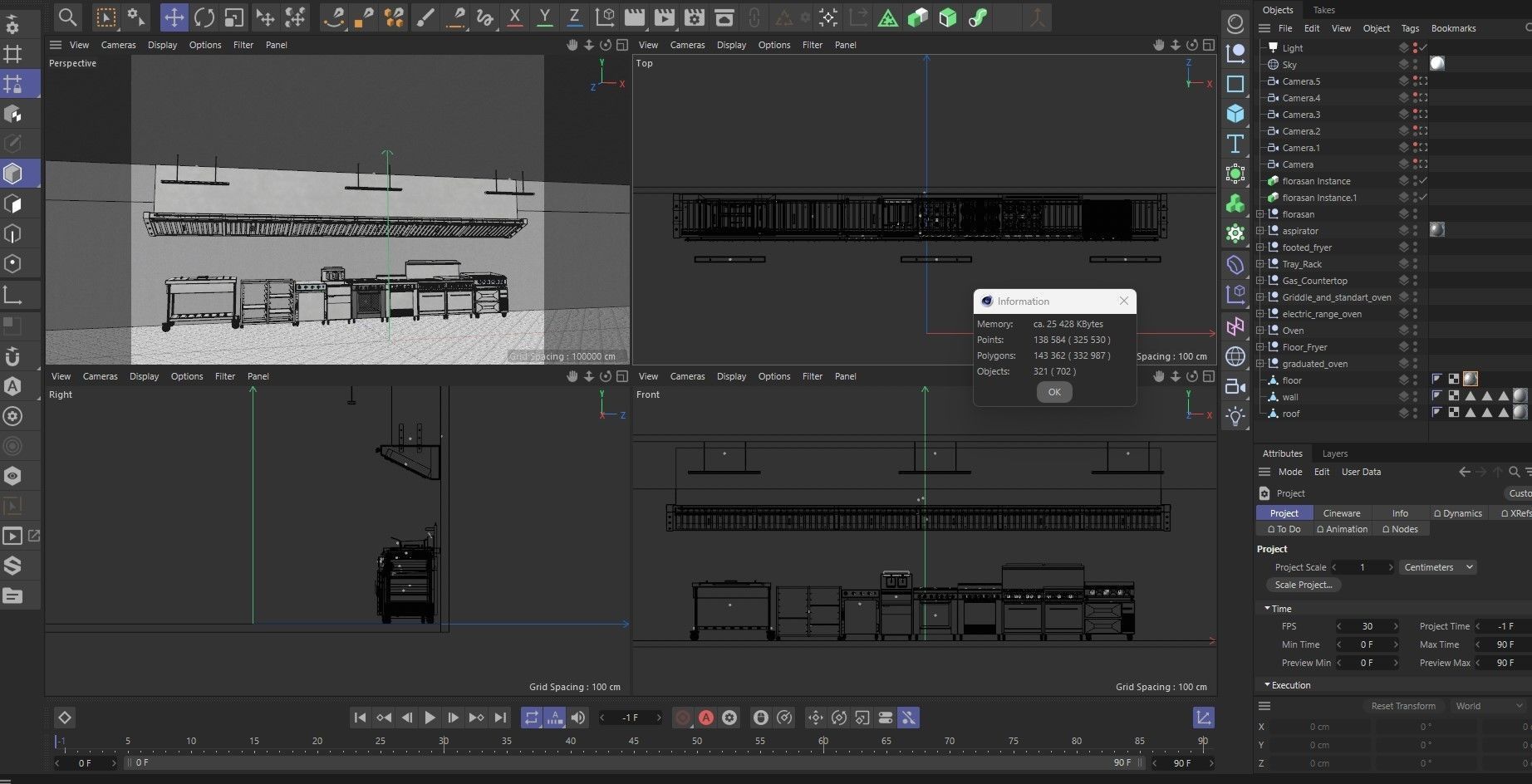
Task: Open the Centimeters unit dropdown
Action: (x=1438, y=567)
